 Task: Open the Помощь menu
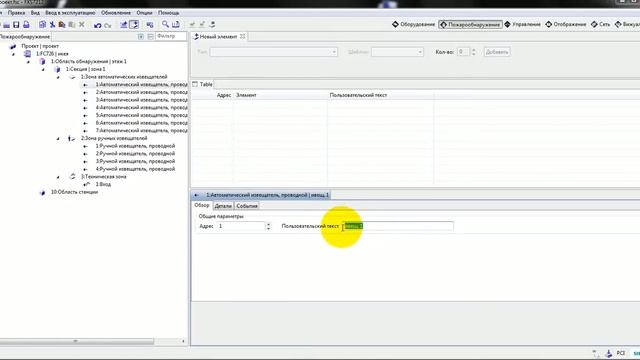coord(169,13)
